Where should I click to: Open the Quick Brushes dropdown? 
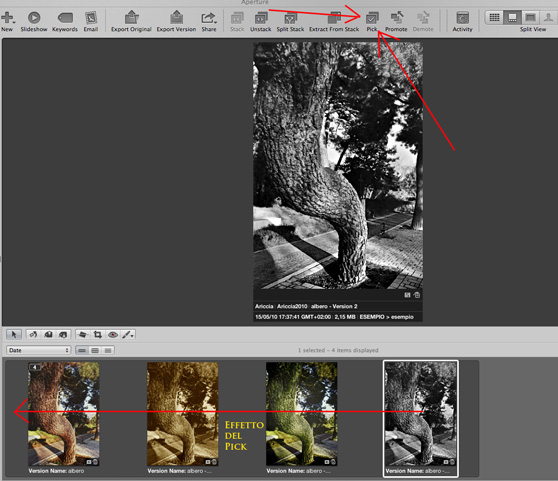click(128, 334)
